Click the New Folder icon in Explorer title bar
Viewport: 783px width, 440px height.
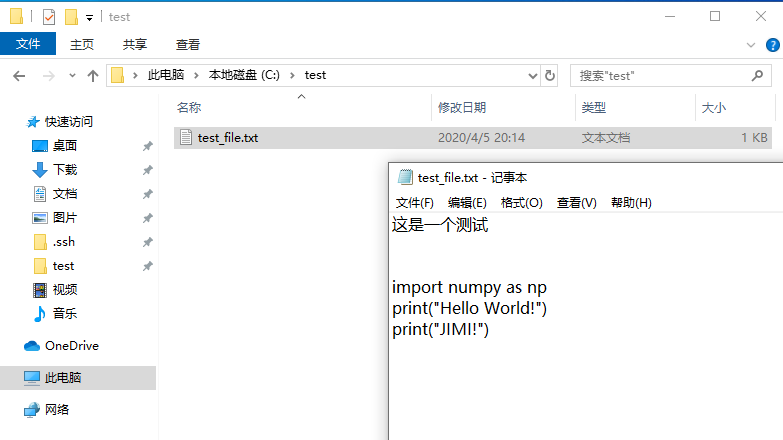(71, 17)
